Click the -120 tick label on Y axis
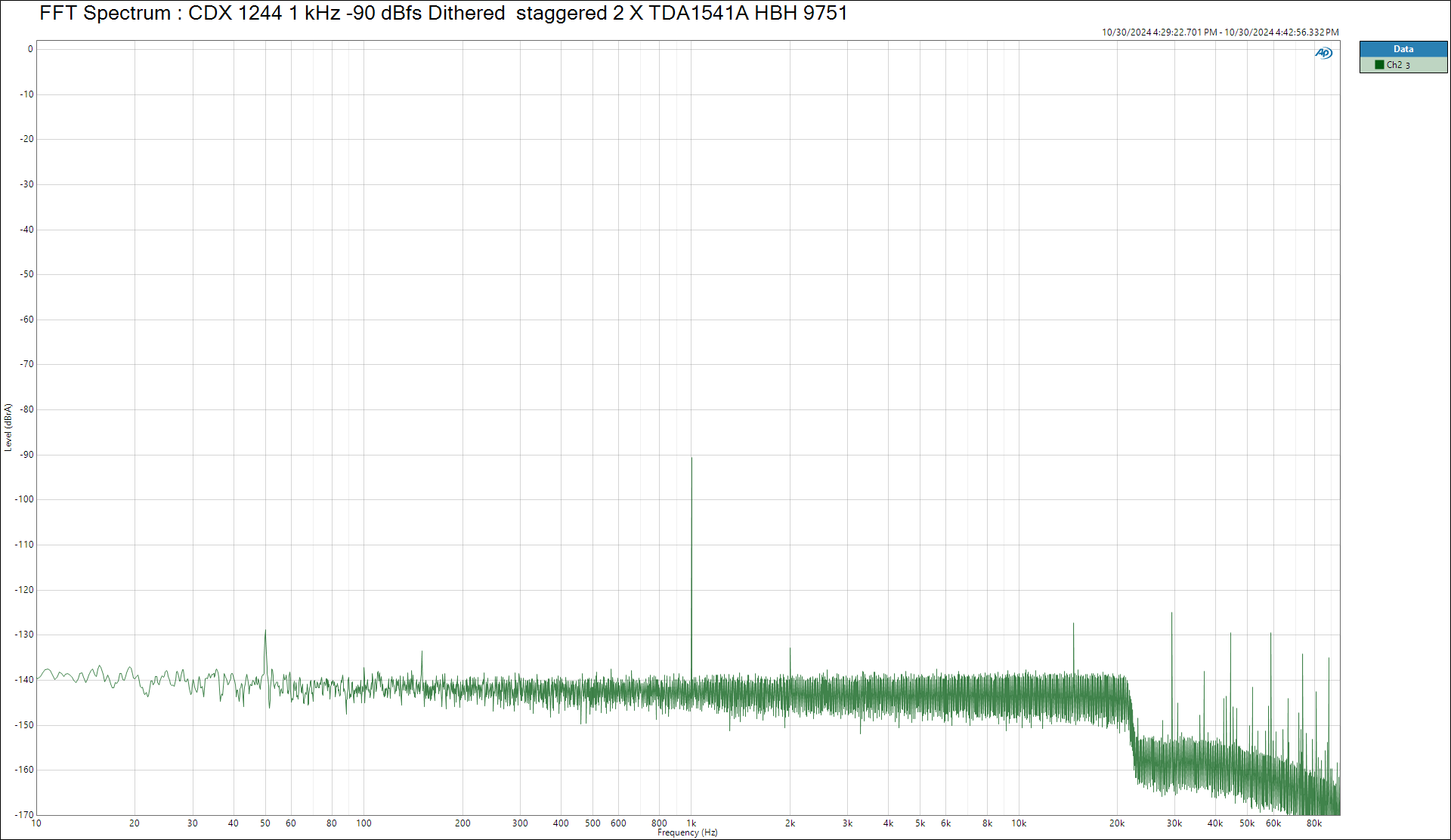 pos(25,590)
